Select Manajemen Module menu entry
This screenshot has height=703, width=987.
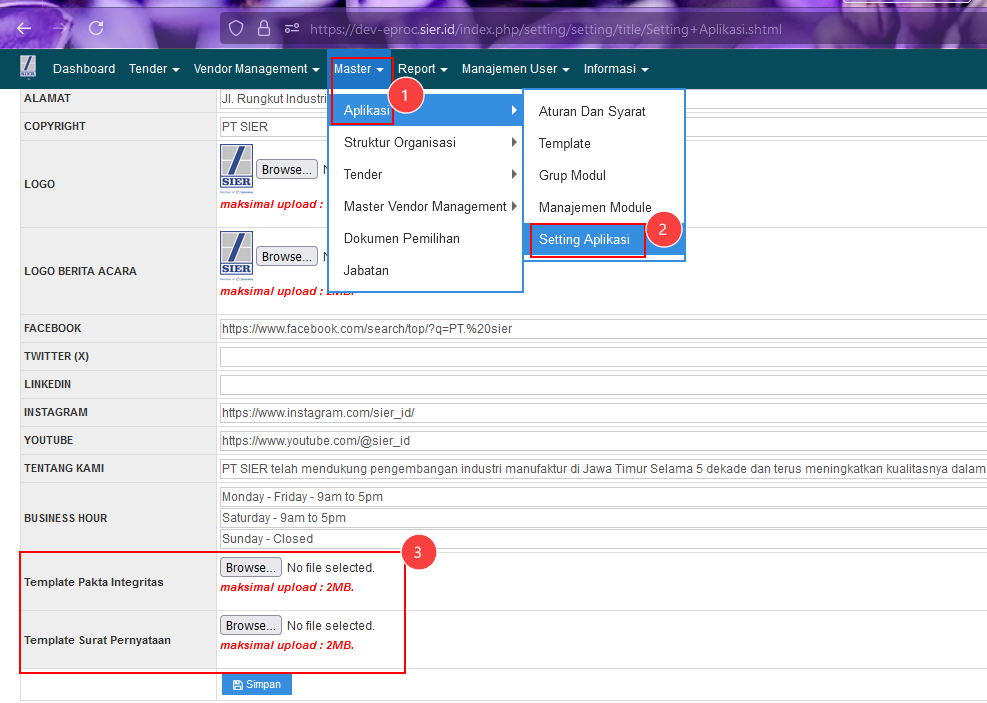595,207
